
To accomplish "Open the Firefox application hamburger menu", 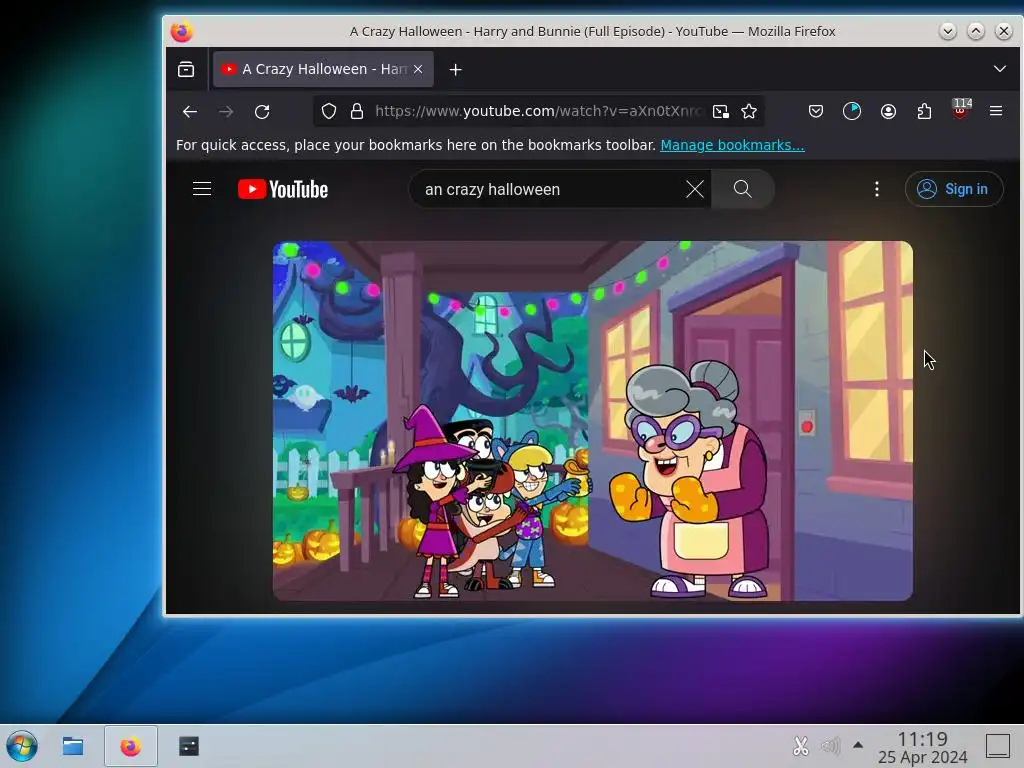I will click(x=996, y=112).
